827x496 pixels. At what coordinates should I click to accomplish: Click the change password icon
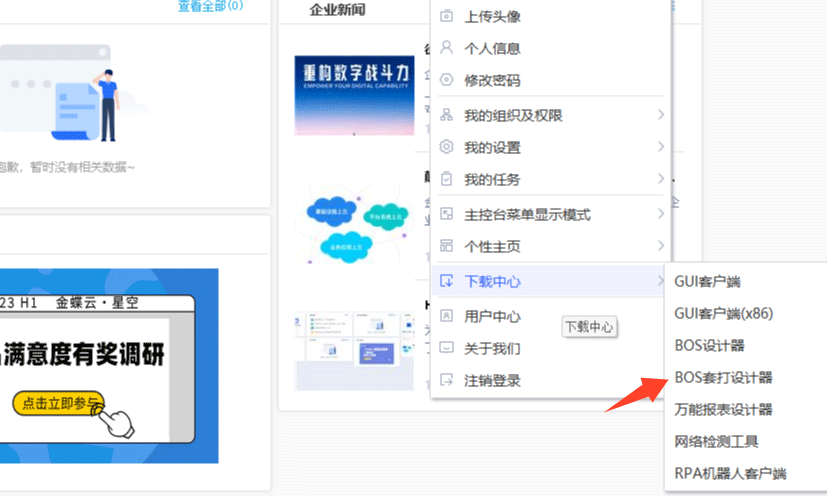click(x=446, y=80)
